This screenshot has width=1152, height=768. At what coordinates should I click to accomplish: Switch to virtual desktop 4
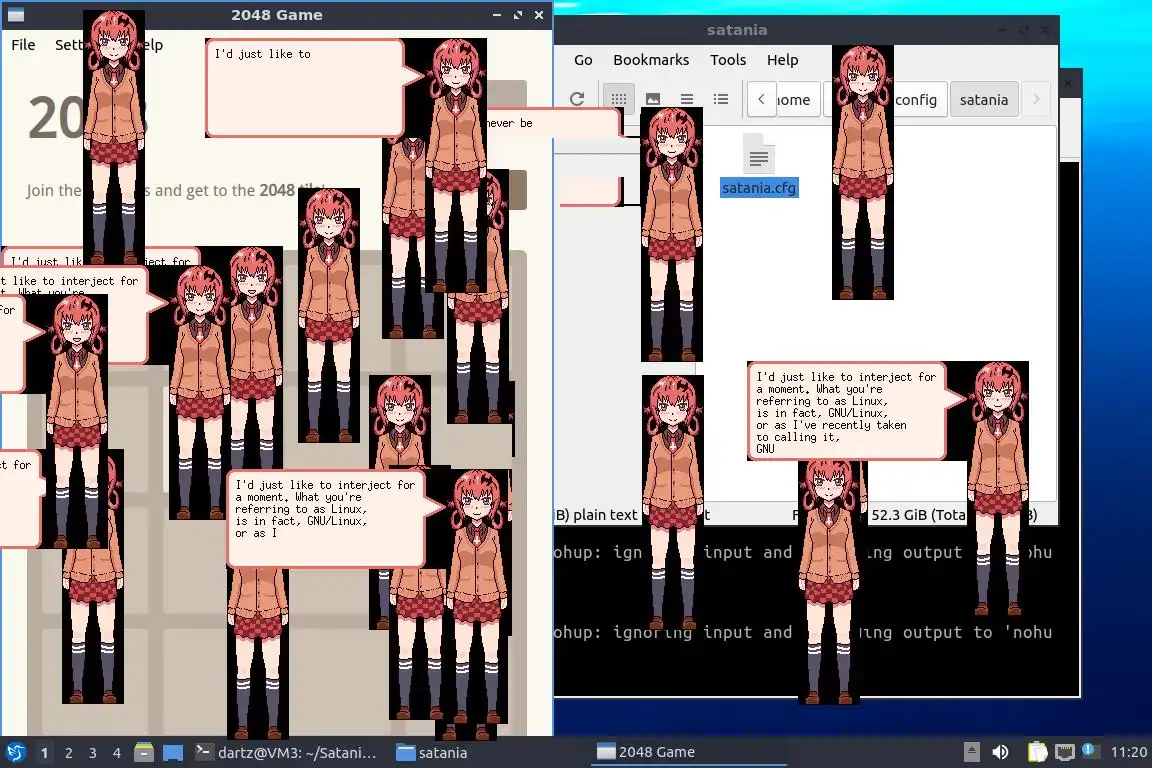[x=117, y=753]
